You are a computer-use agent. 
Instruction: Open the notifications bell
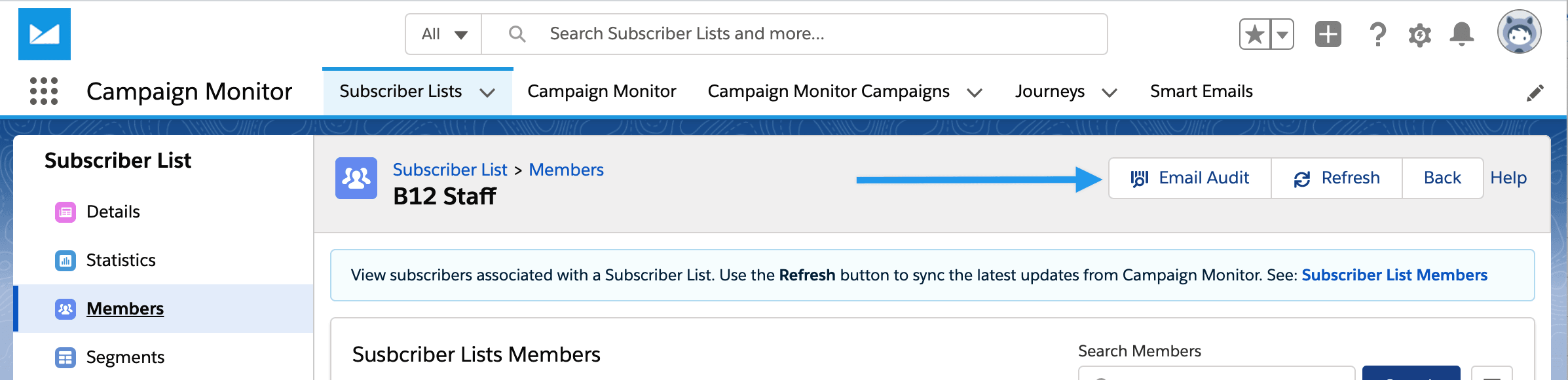tap(1461, 34)
